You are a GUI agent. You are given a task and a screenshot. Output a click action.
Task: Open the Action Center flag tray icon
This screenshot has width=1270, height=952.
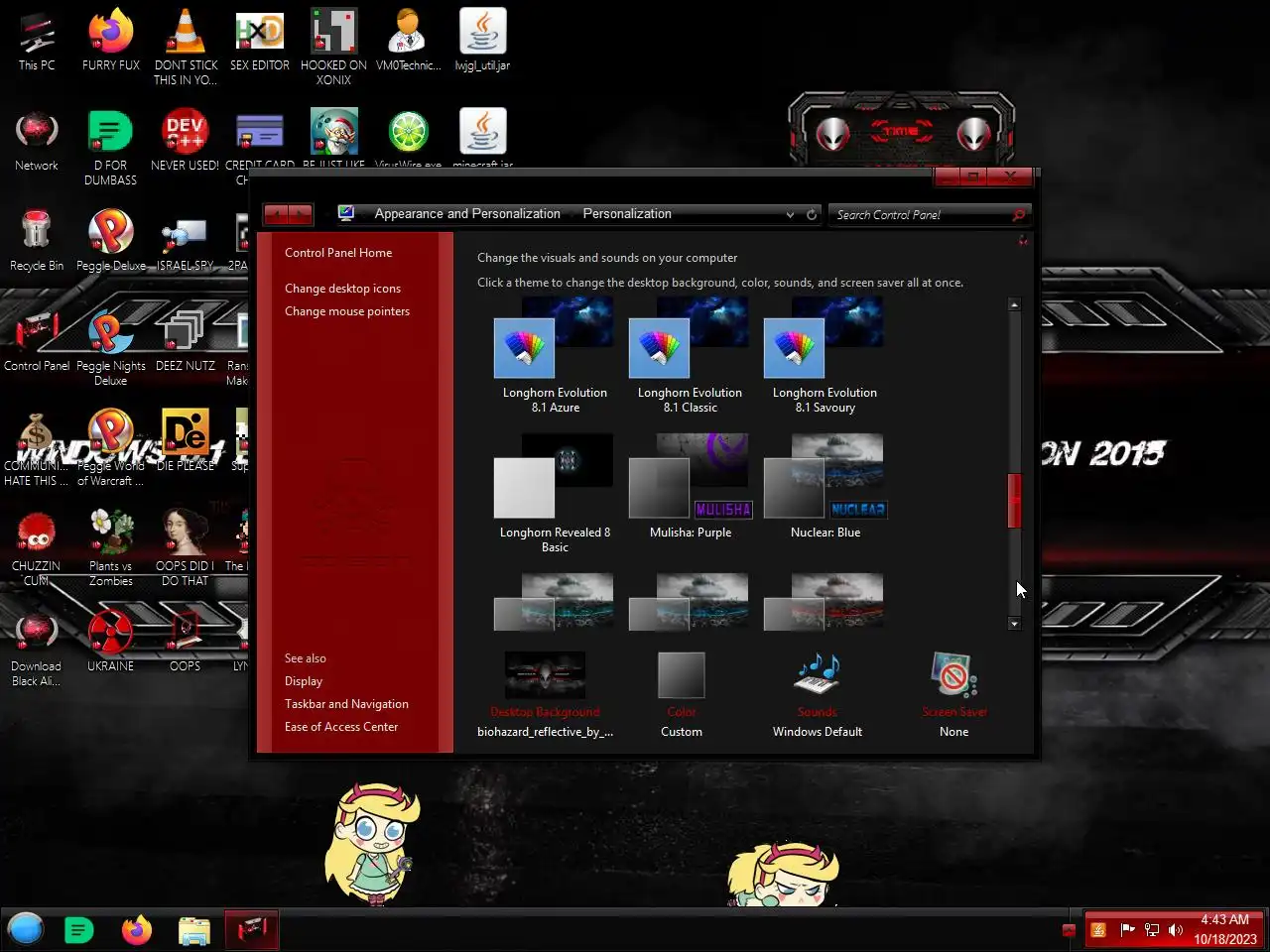(x=1127, y=929)
